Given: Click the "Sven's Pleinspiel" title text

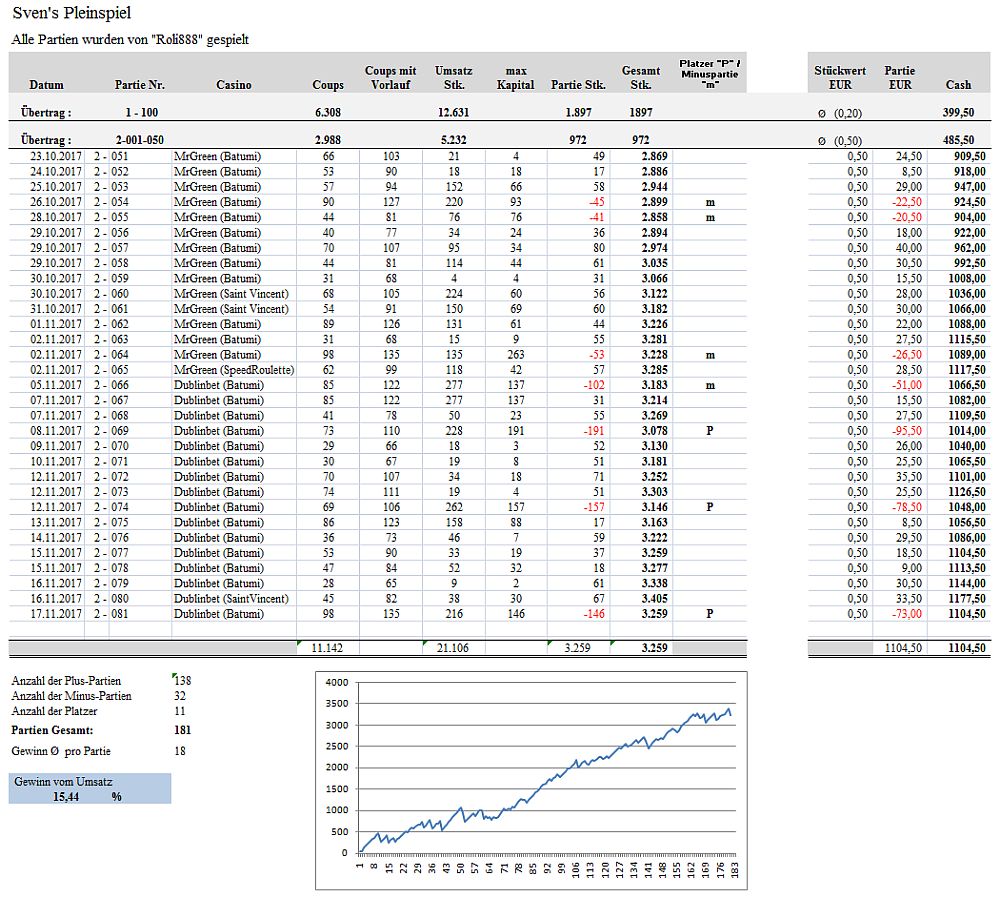Looking at the screenshot, I should 71,14.
